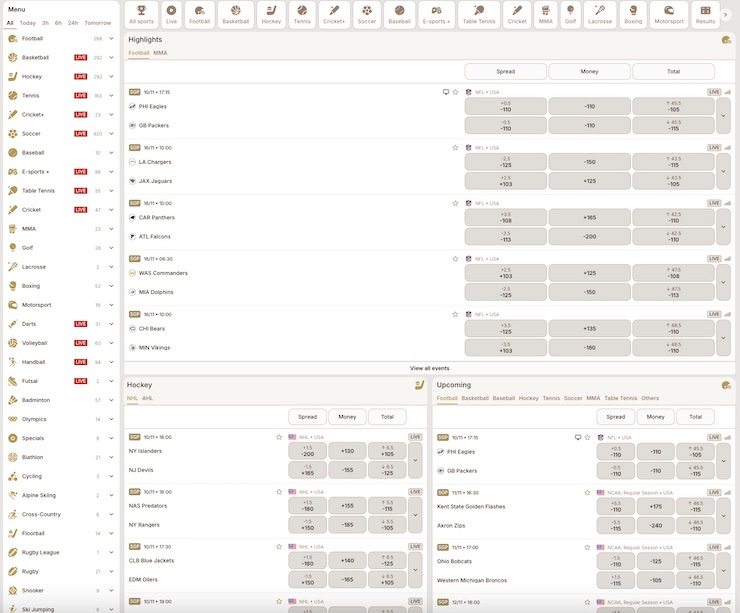The height and width of the screenshot is (613, 740).
Task: Select Football icon in top sports bar
Action: click(200, 15)
